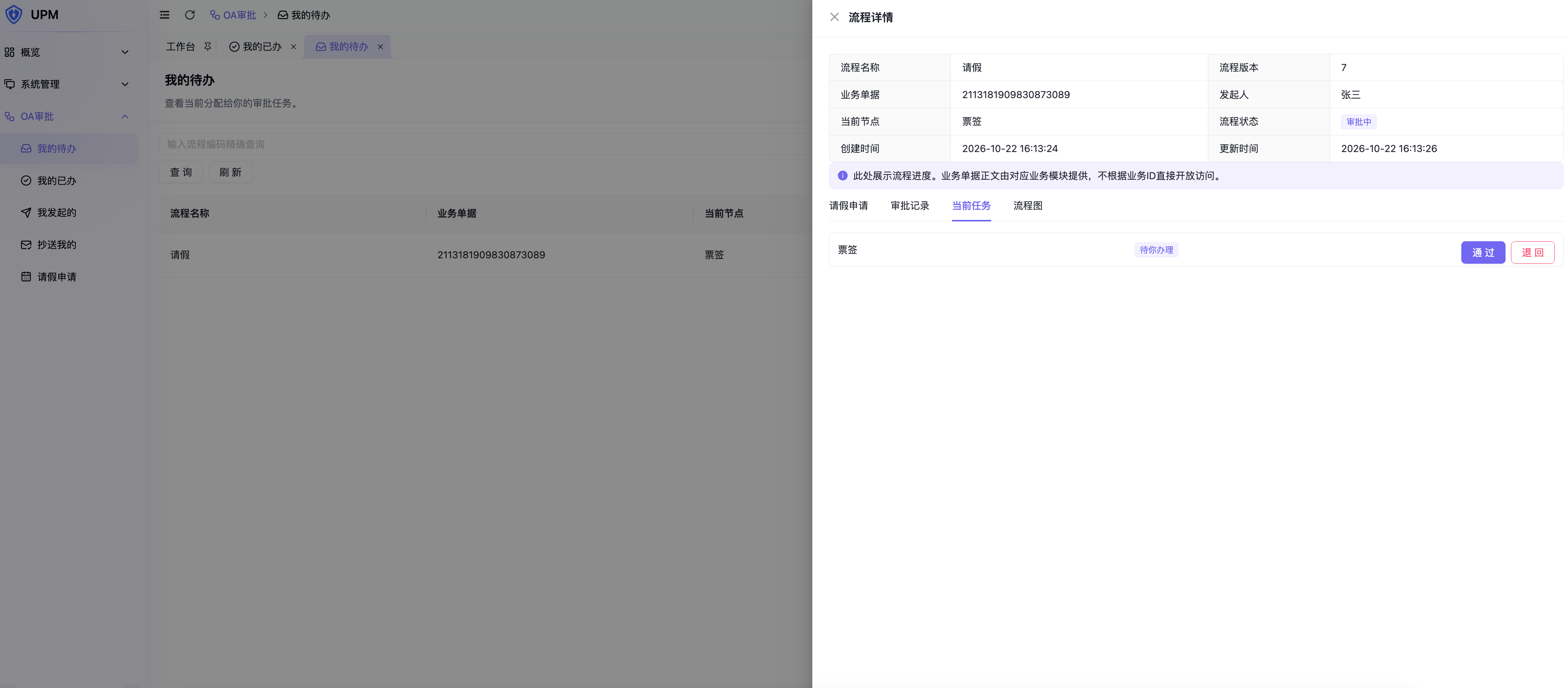
Task: Open 我的待办 in the sidebar
Action: tap(69, 149)
